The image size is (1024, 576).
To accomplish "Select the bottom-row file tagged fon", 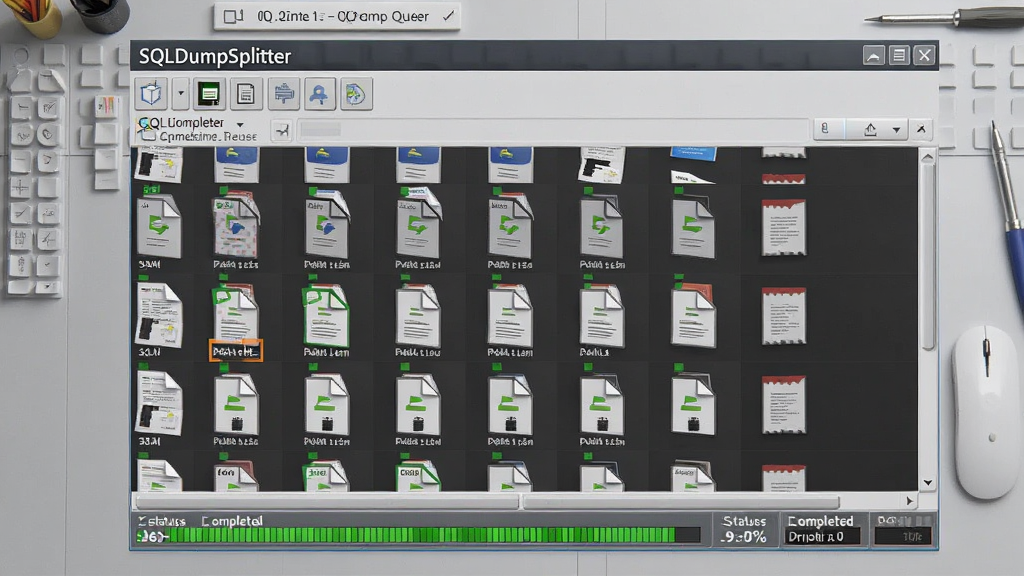I will coord(236,476).
